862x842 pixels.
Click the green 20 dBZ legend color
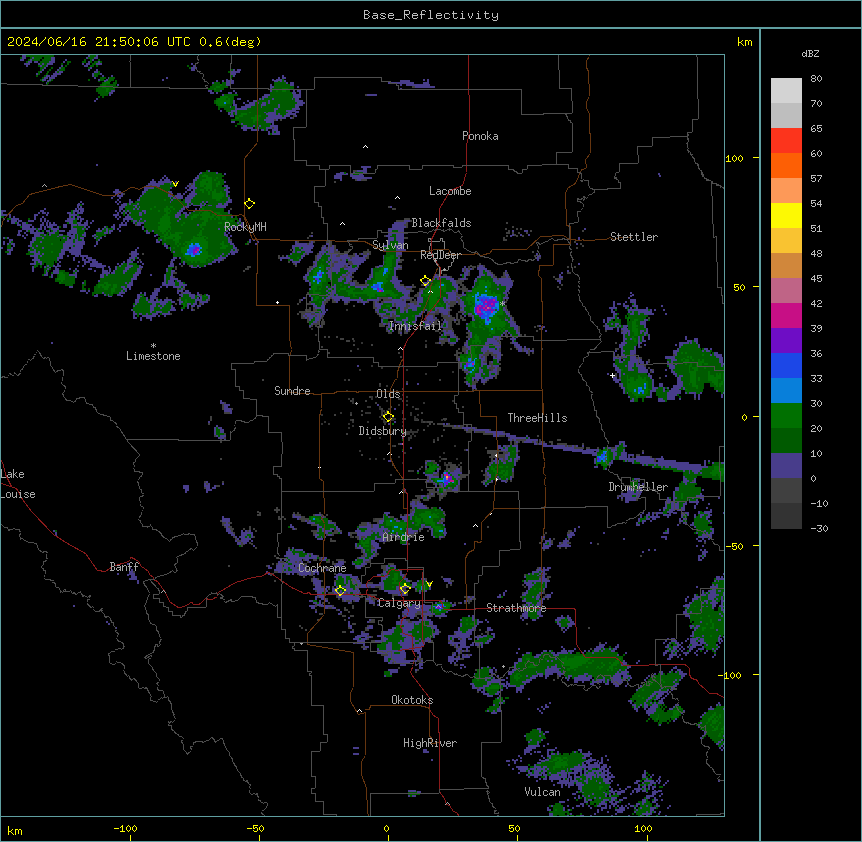click(x=786, y=416)
